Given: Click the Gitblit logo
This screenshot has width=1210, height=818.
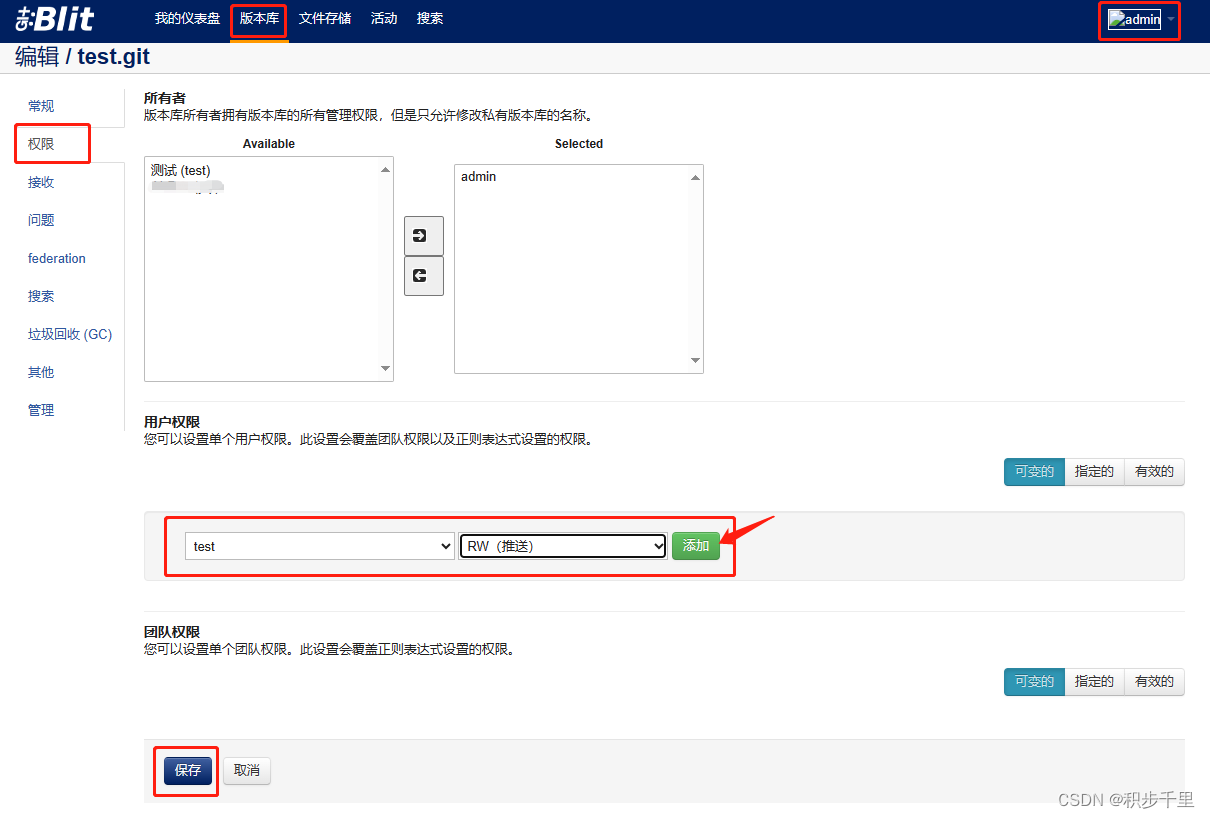Looking at the screenshot, I should click(55, 19).
